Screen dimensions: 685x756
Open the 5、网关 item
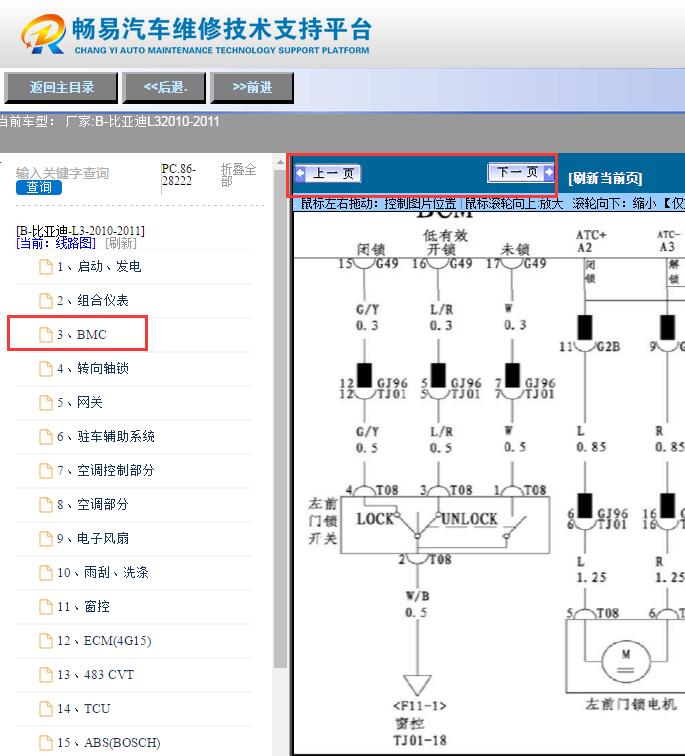coord(80,402)
